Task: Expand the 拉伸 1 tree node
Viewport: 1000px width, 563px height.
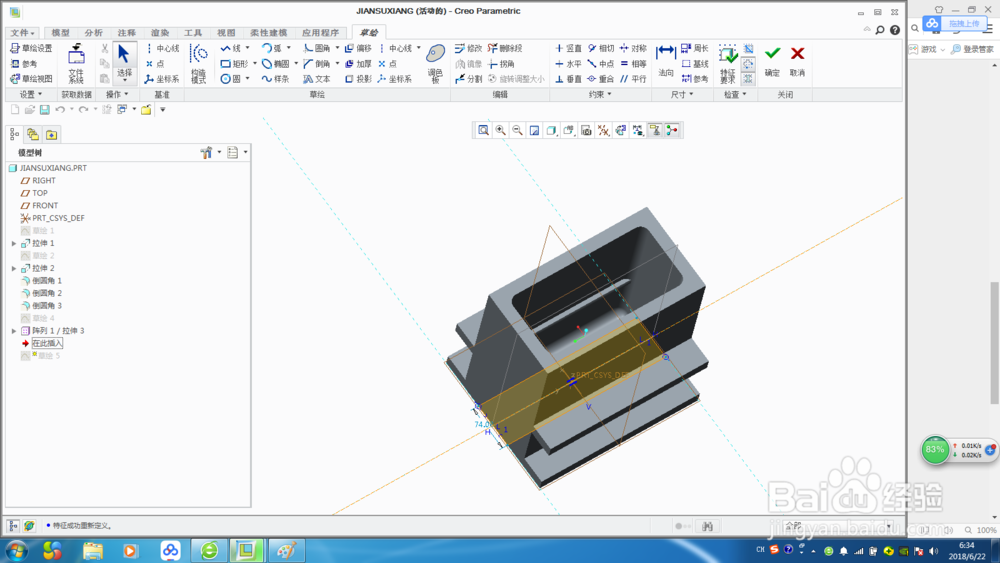Action: point(14,244)
